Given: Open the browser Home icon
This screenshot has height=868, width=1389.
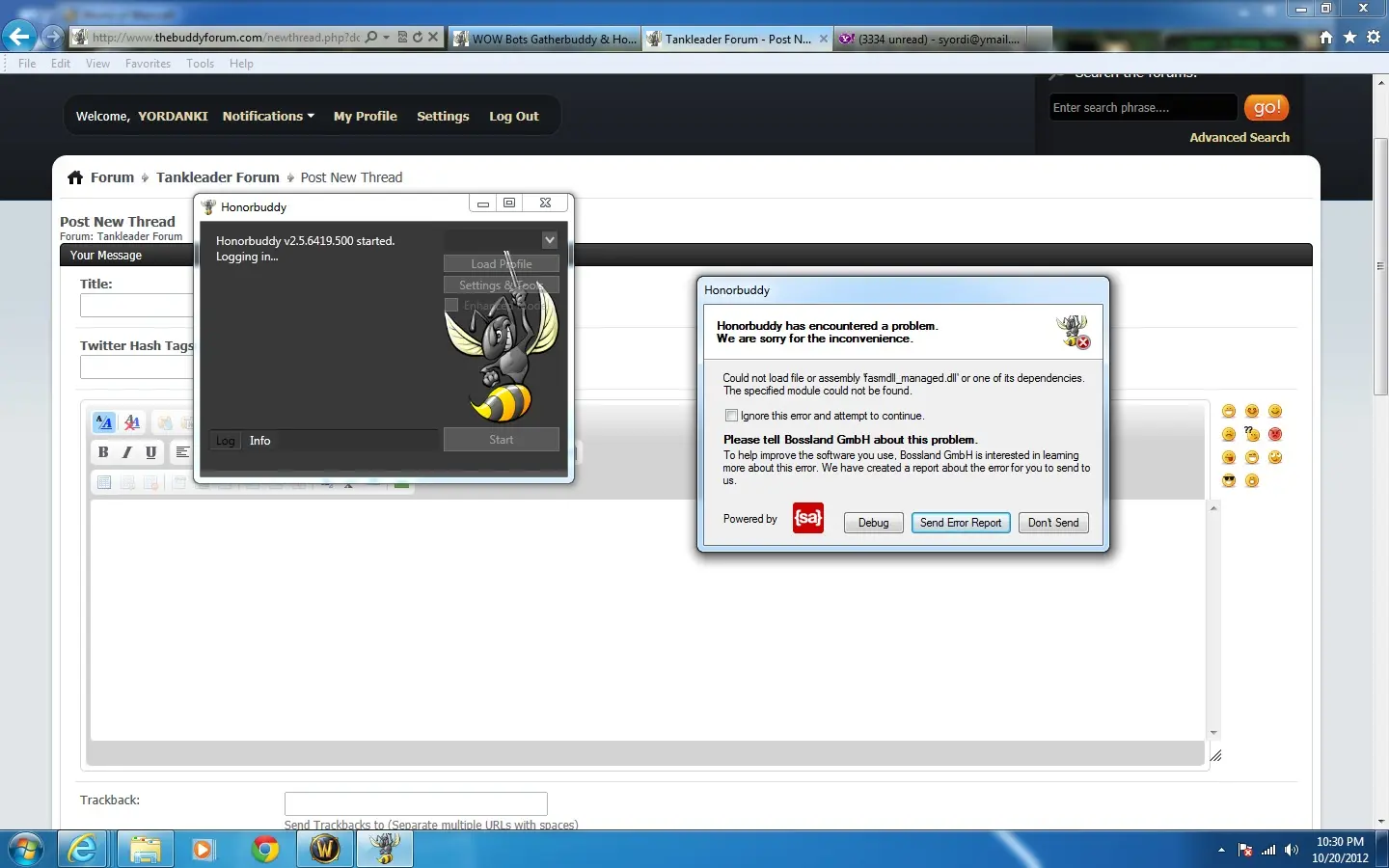Looking at the screenshot, I should (x=1326, y=38).
